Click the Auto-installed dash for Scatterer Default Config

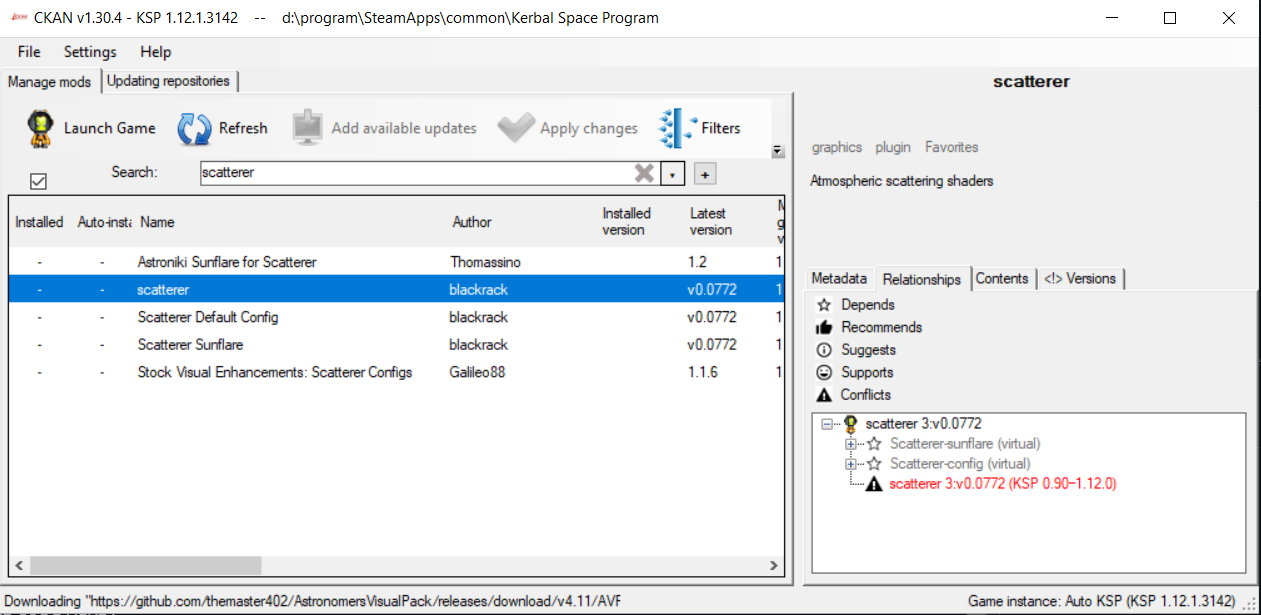(101, 317)
